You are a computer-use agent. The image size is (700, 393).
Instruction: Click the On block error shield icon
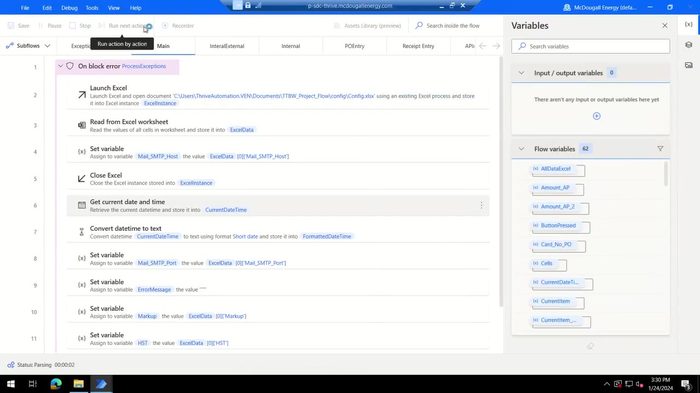70,66
